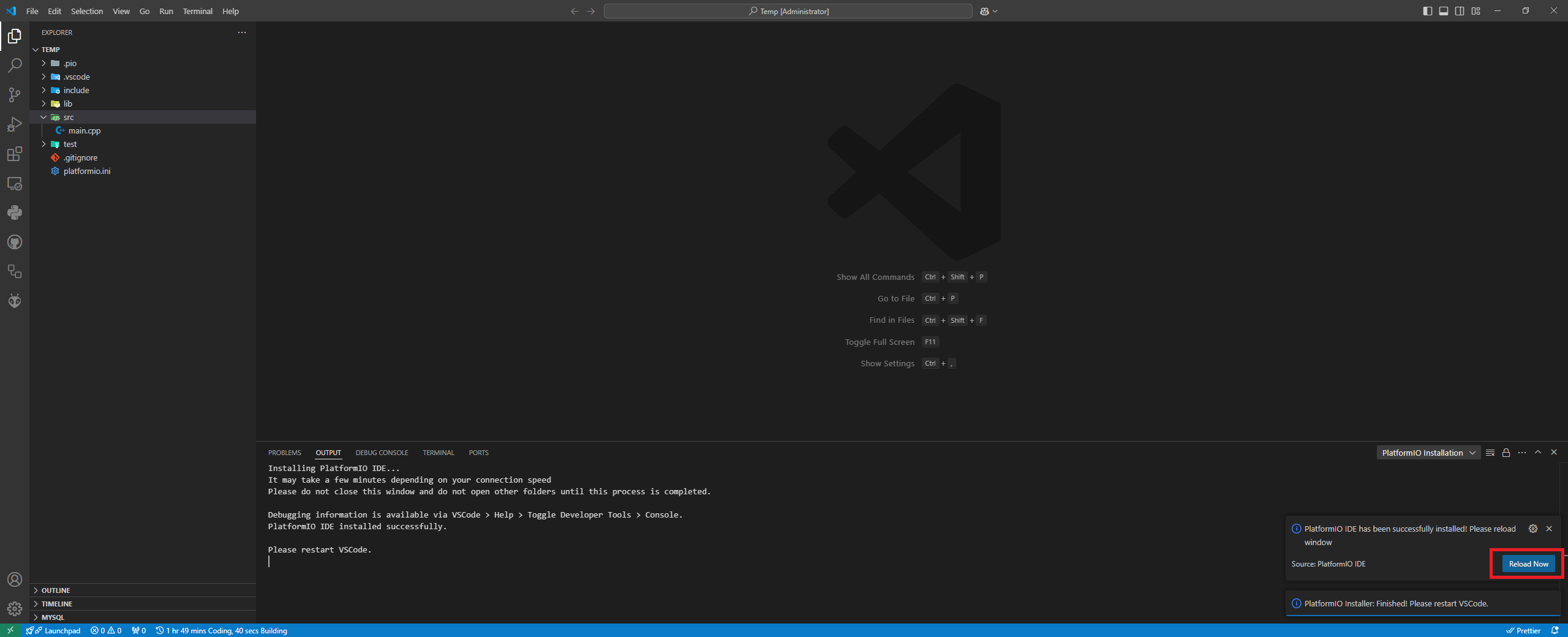
Task: Click the forwarded ports count in status bar
Action: (139, 630)
